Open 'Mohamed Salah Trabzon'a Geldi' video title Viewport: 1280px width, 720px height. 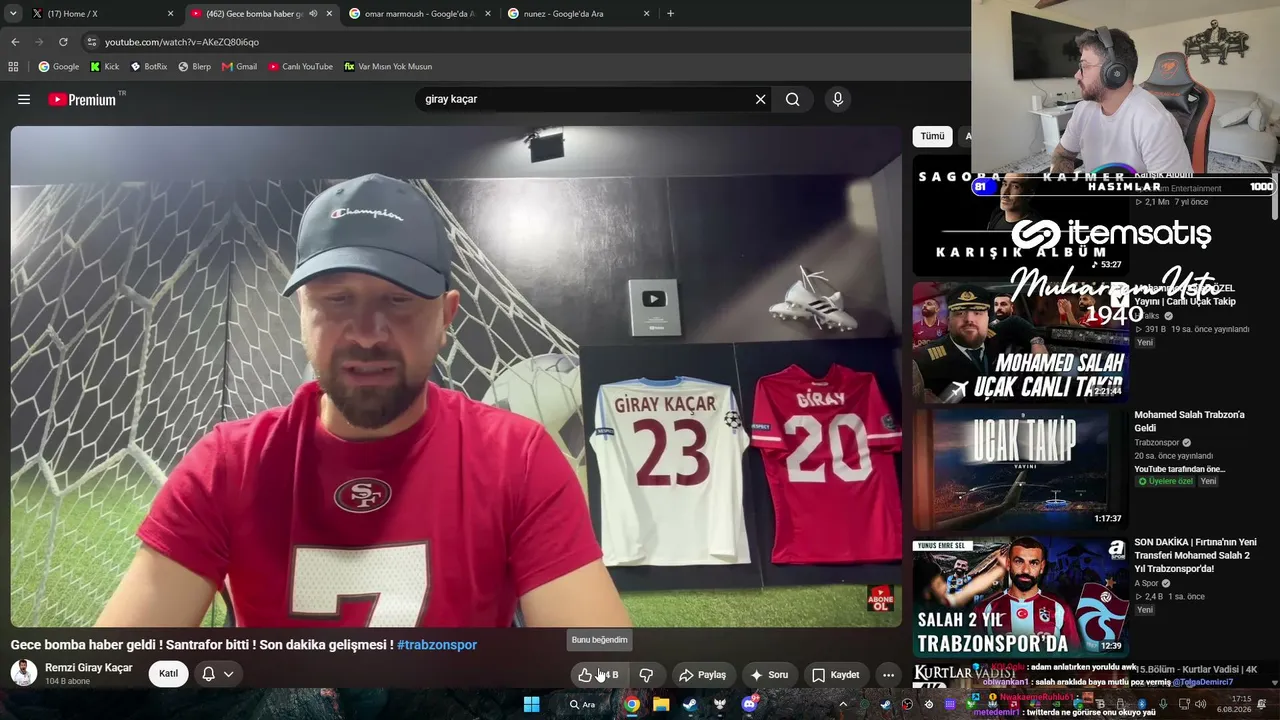(x=1189, y=421)
